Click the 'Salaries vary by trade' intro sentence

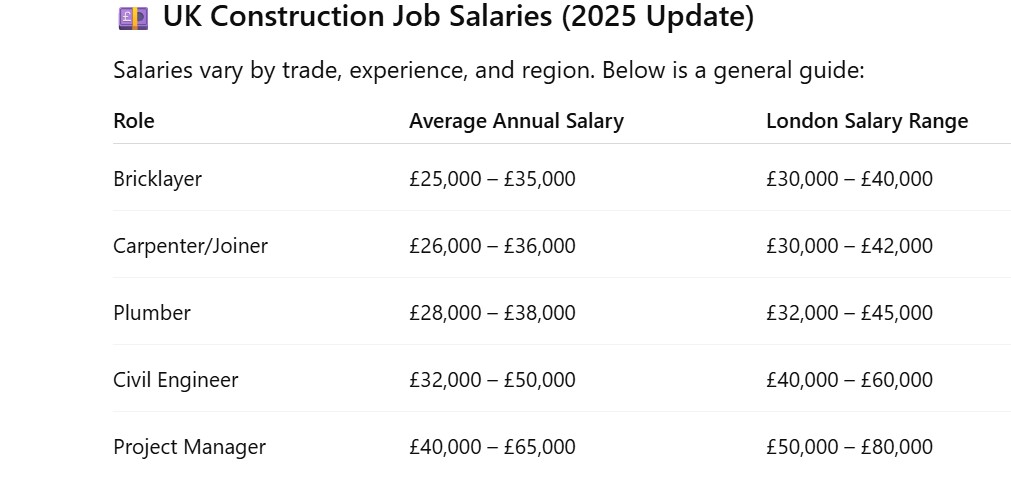(488, 71)
